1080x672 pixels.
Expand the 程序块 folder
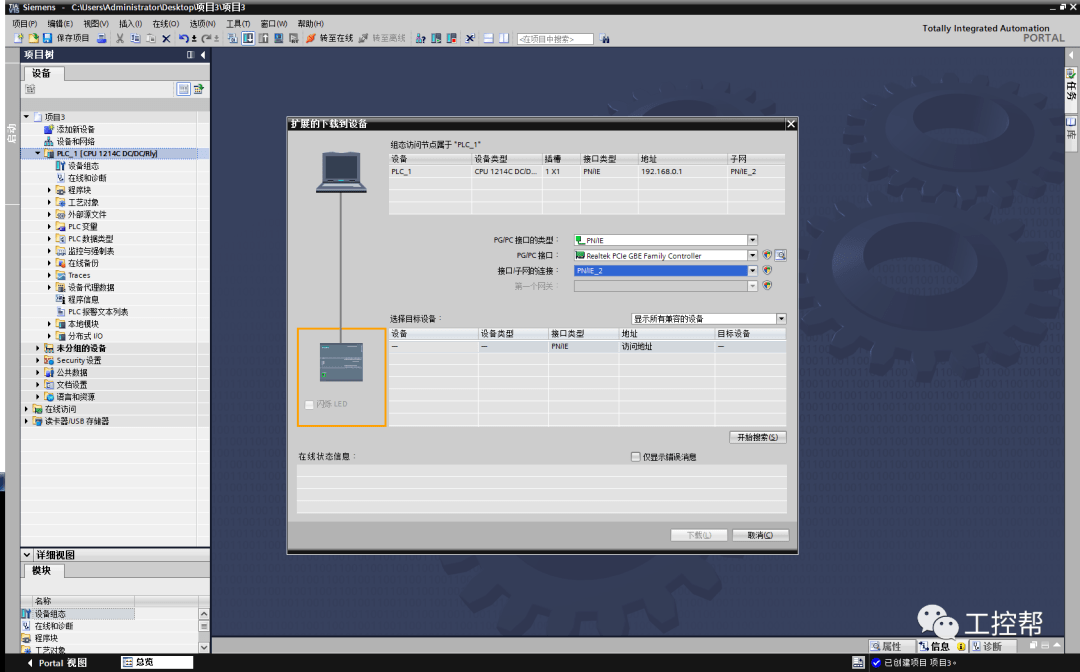point(49,190)
